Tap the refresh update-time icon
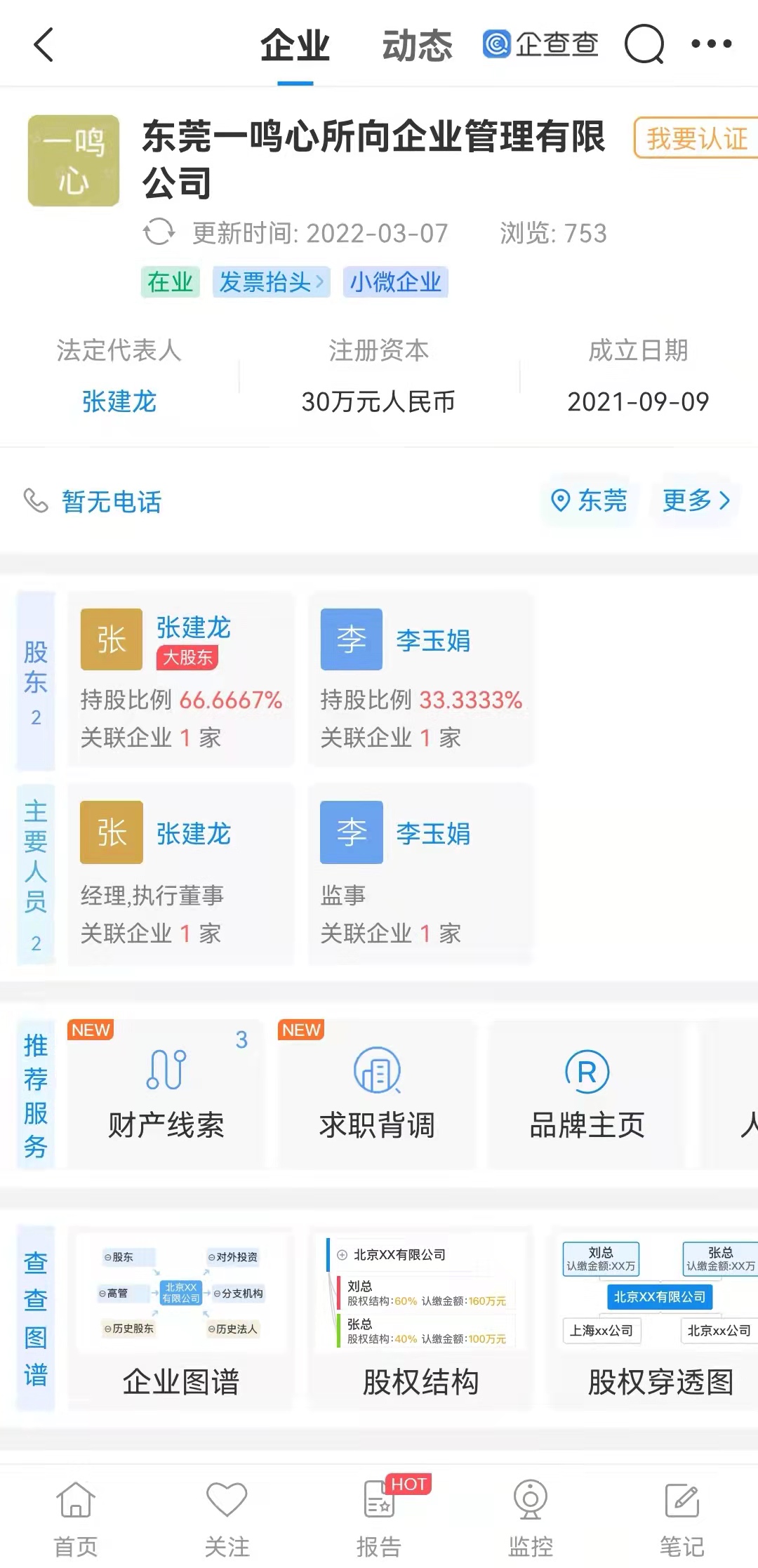 pyautogui.click(x=159, y=232)
